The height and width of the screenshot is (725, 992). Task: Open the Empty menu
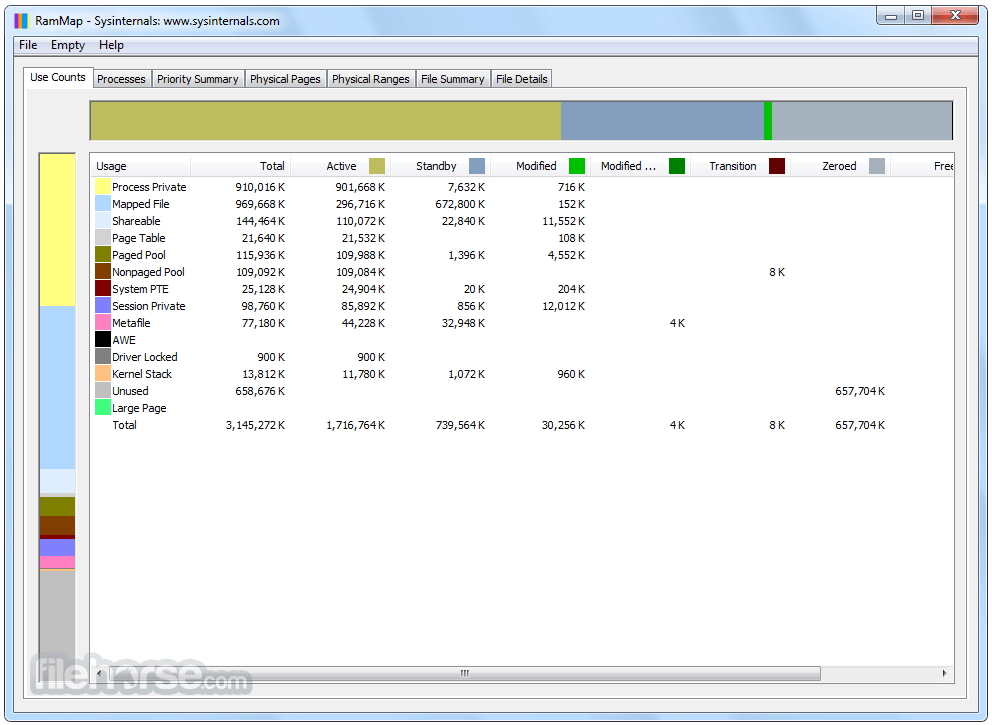(x=68, y=45)
